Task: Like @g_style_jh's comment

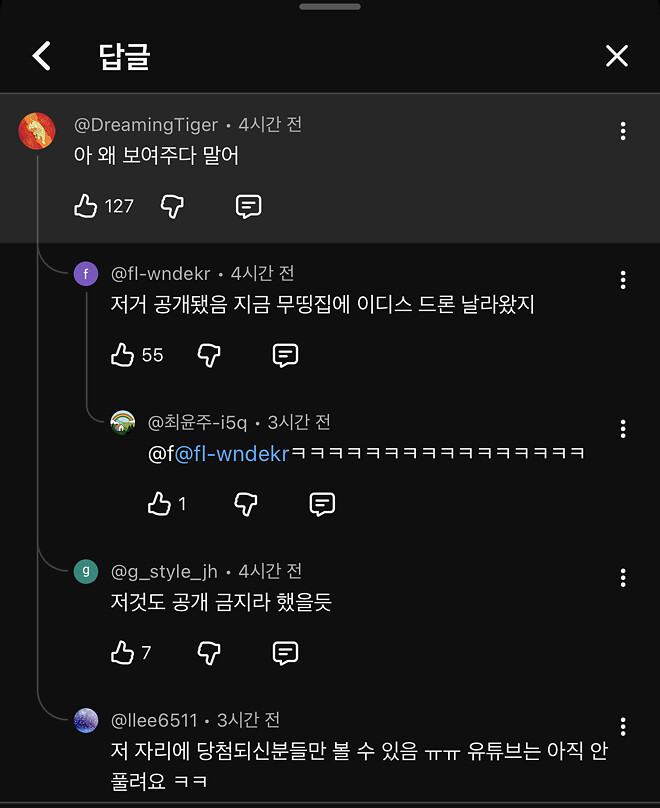Action: tap(122, 653)
